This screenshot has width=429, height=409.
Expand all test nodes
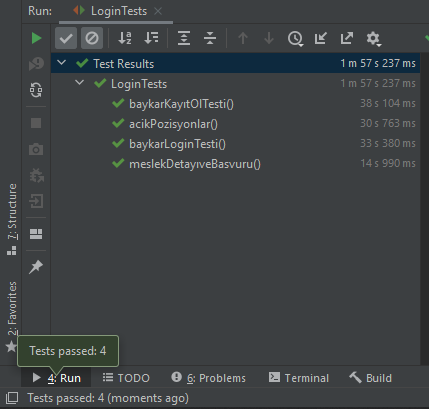(x=184, y=38)
